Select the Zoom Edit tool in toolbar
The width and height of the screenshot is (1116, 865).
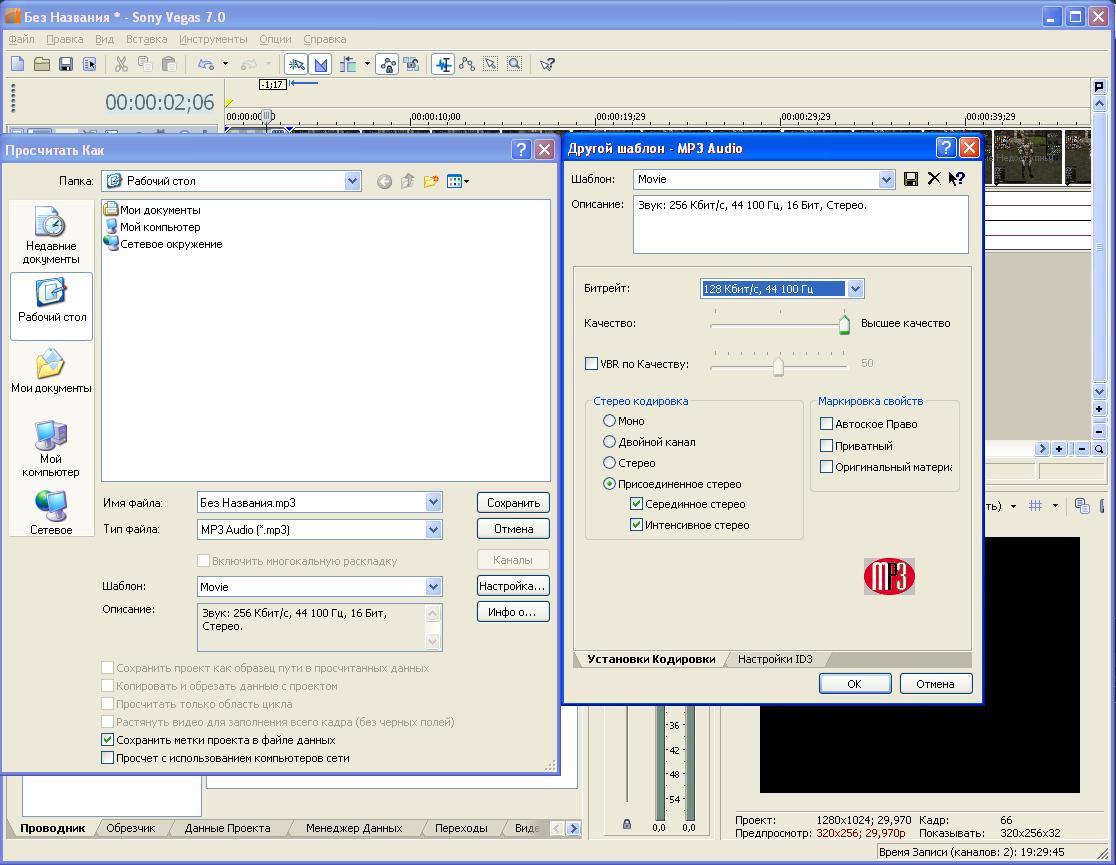click(x=514, y=64)
